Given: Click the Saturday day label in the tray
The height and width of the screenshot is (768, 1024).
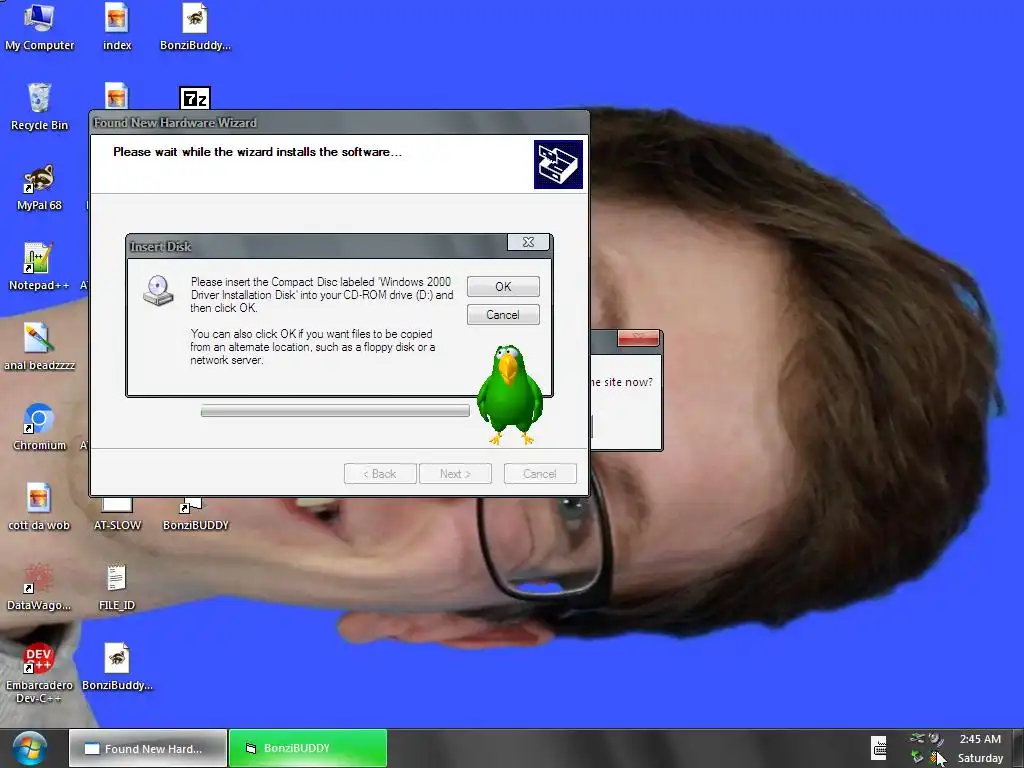Looking at the screenshot, I should [980, 758].
